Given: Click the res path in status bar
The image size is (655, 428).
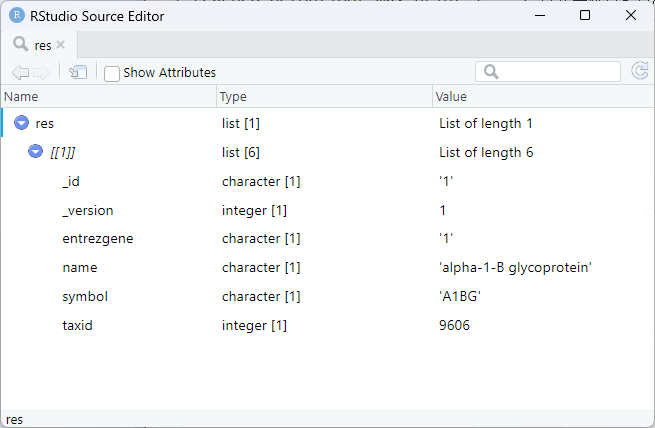Looking at the screenshot, I should tap(15, 420).
